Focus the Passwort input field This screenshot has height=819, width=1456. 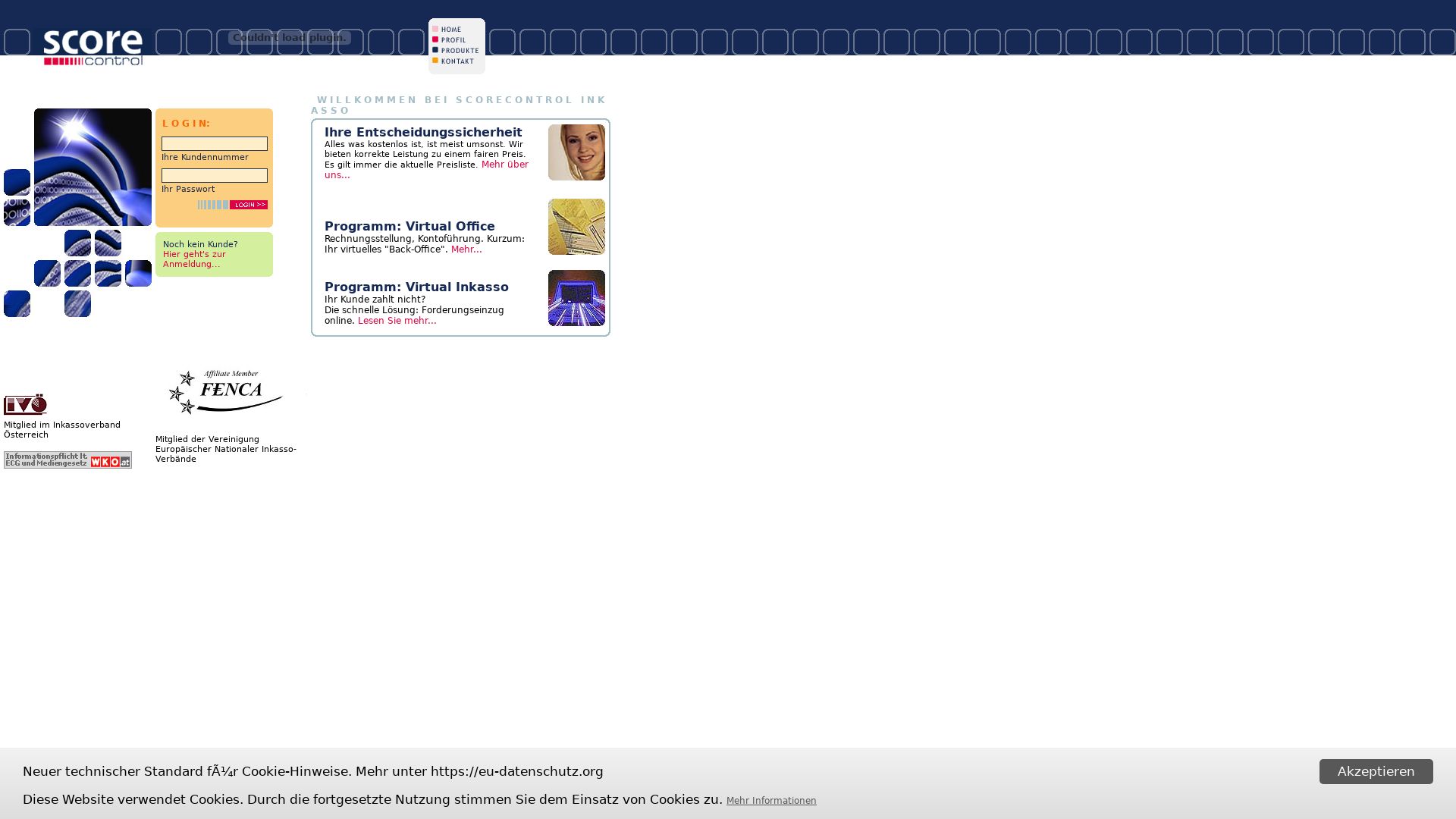coord(215,176)
